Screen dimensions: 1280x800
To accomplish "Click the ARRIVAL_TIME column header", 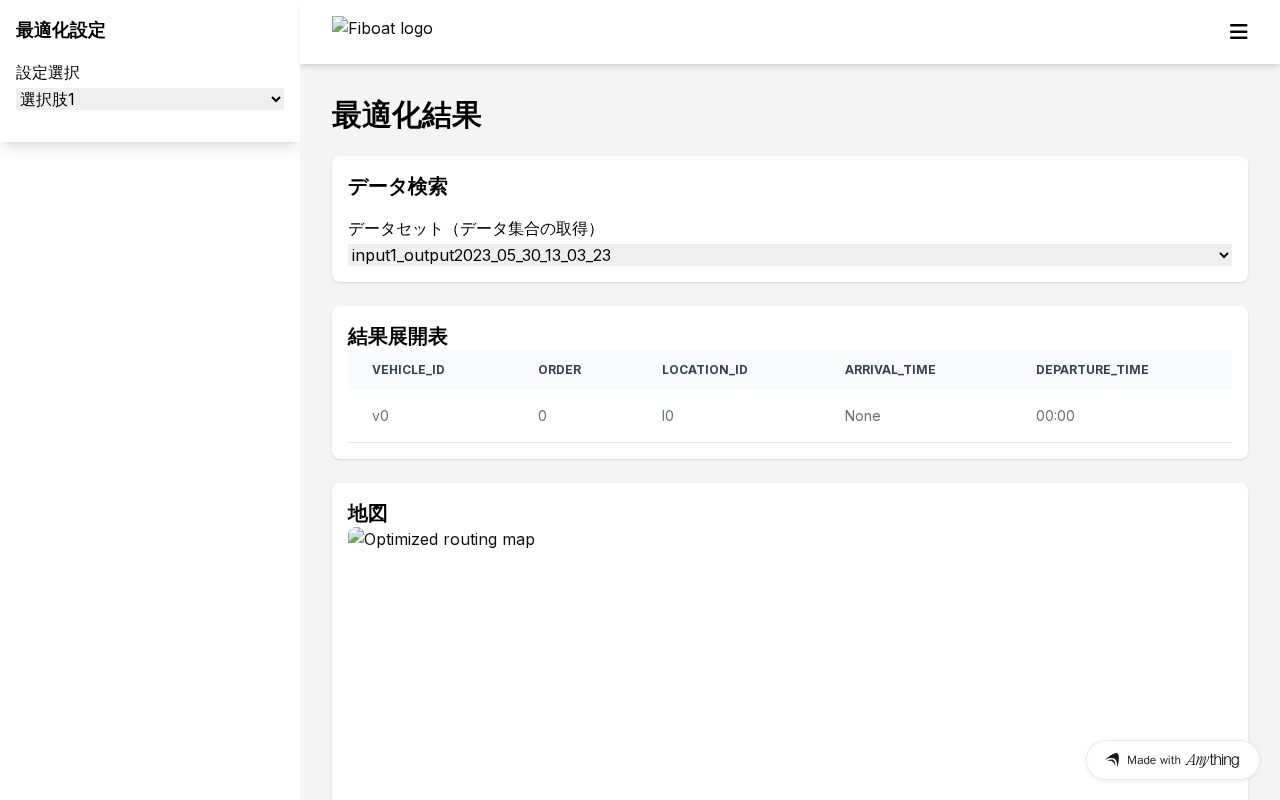I will point(890,370).
